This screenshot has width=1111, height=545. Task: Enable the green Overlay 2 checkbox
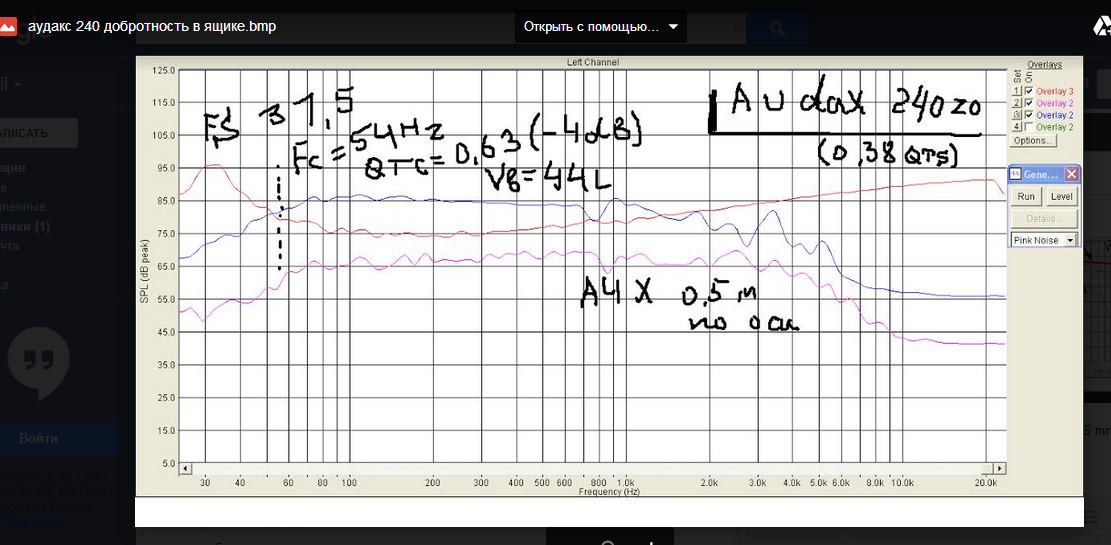point(1029,127)
